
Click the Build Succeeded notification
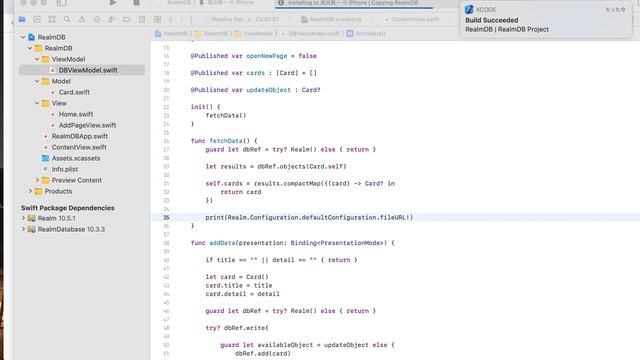pyautogui.click(x=546, y=19)
